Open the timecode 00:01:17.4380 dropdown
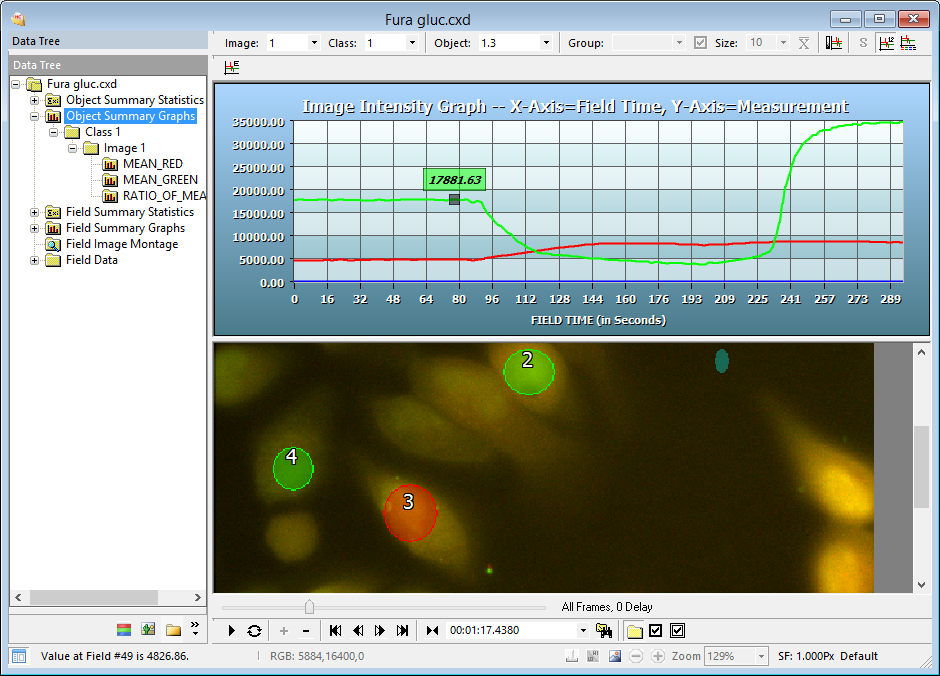 pyautogui.click(x=583, y=631)
